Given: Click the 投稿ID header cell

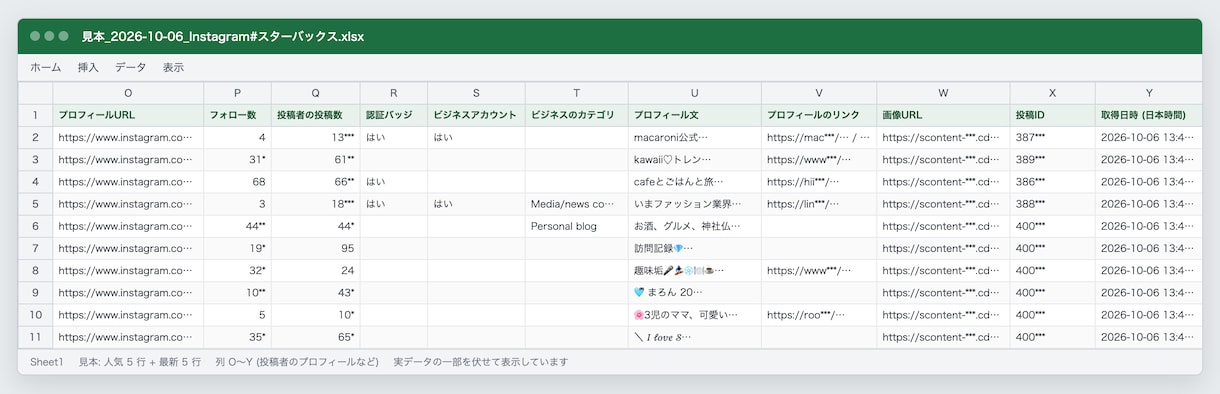Looking at the screenshot, I should tap(1052, 115).
